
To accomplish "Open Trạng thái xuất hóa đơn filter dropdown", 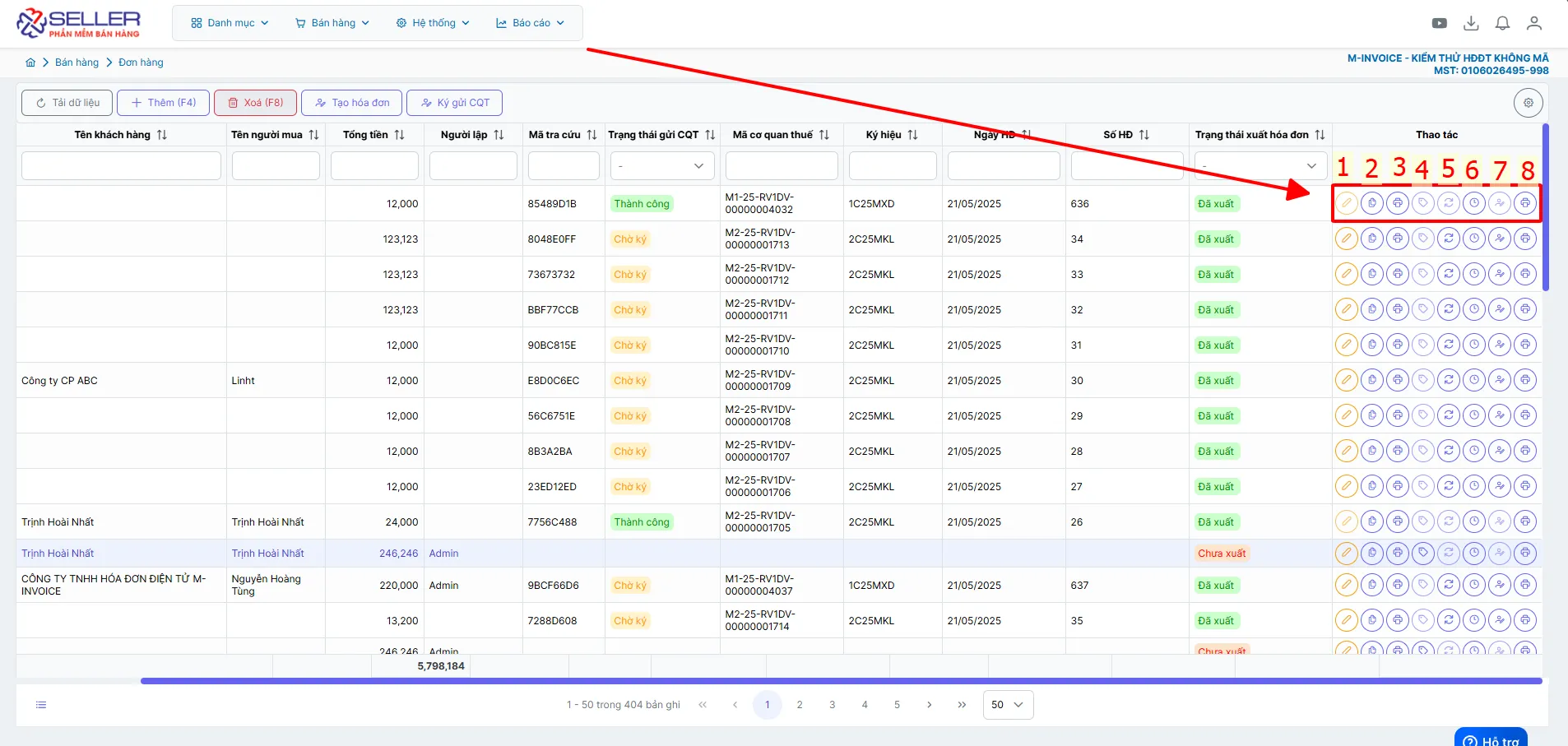I will [x=1260, y=166].
